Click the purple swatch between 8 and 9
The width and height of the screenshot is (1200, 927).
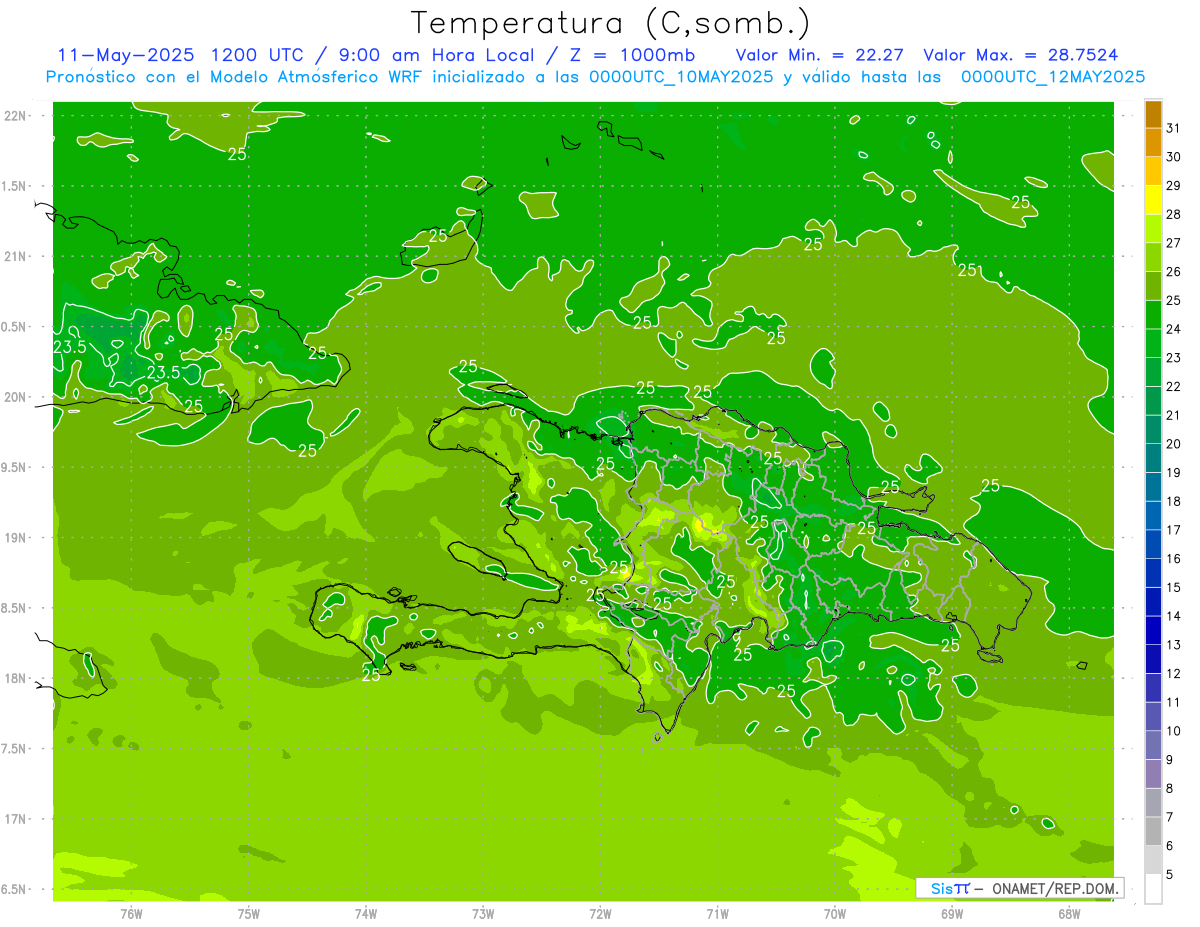(1153, 773)
